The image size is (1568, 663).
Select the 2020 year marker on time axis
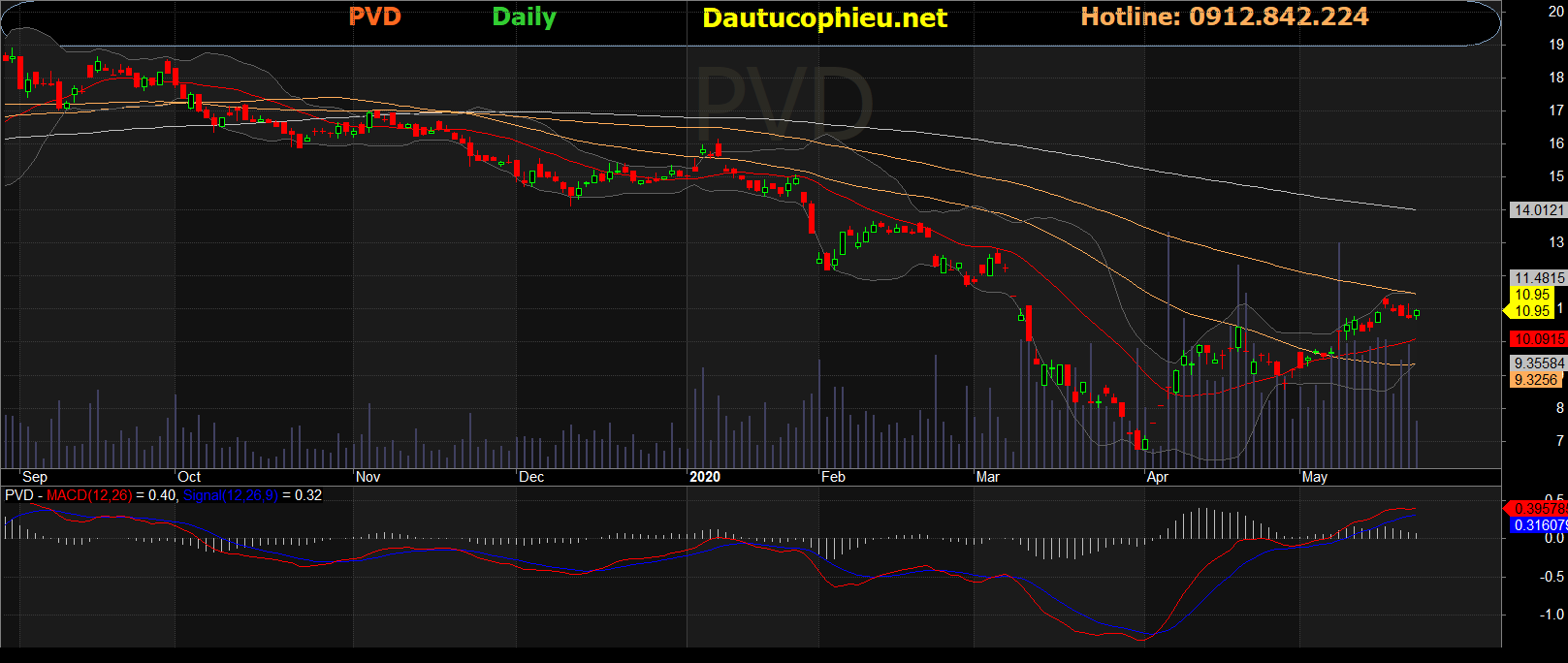tap(705, 477)
